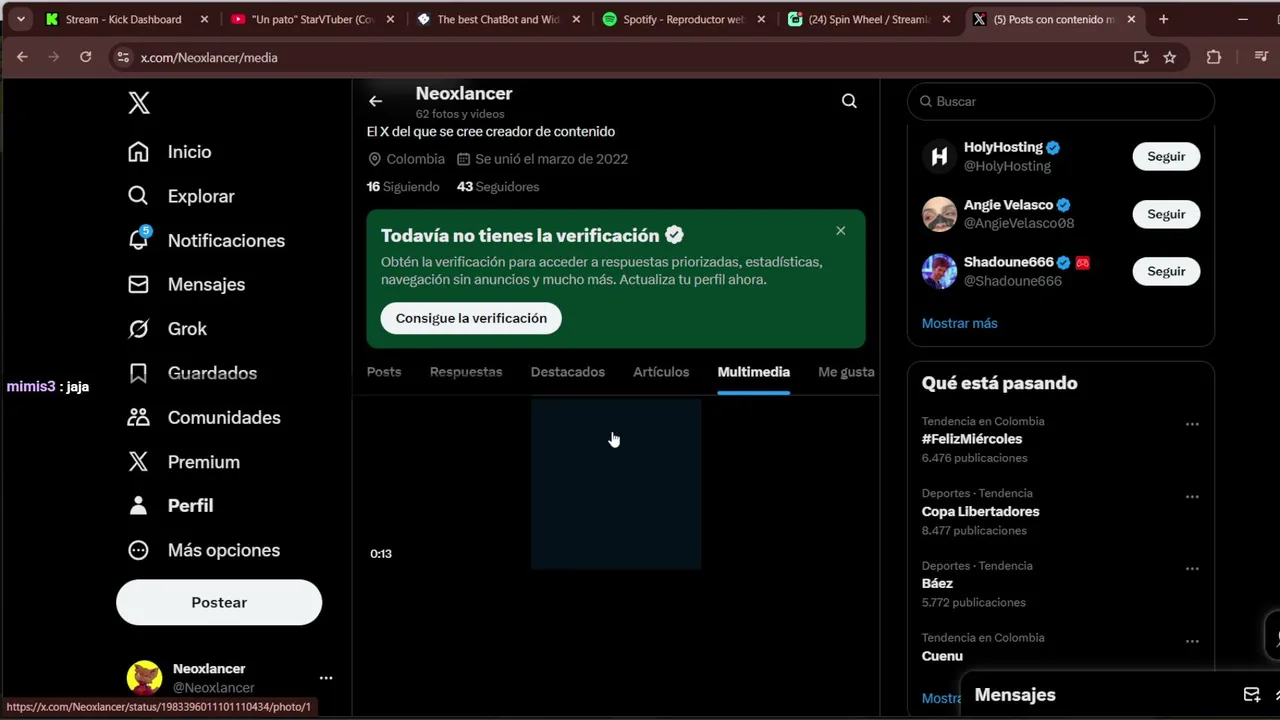Open Notificaciones with badge
Viewport: 1280px width, 720px height.
206,240
